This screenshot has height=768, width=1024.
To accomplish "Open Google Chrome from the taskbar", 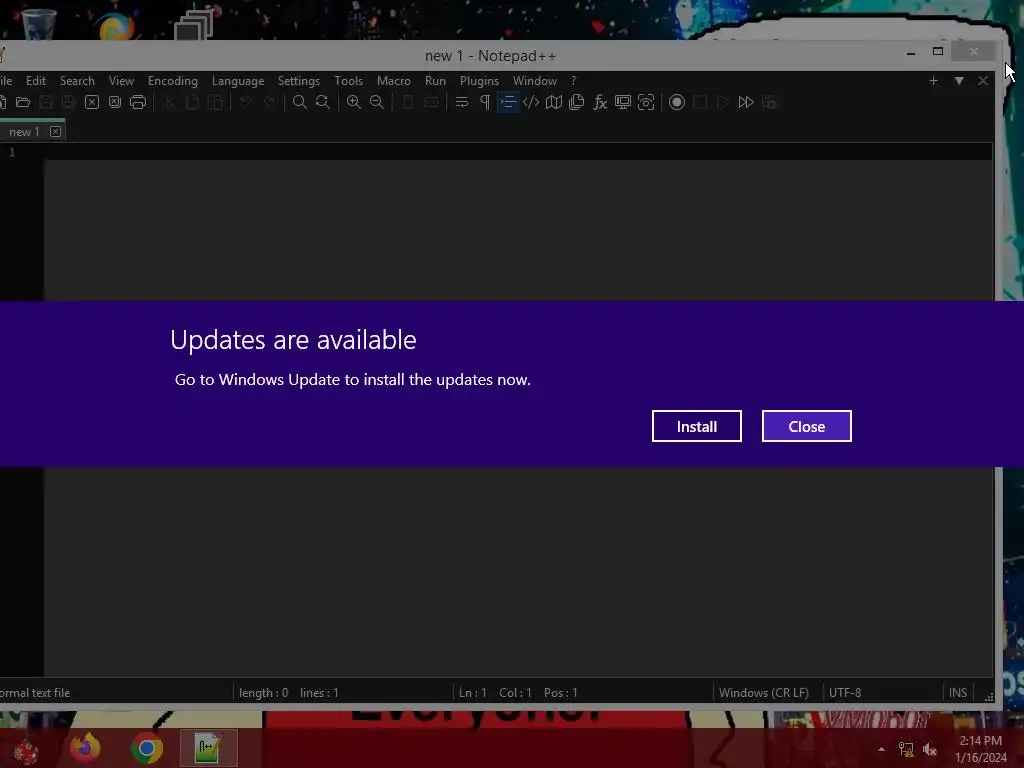I will 146,748.
